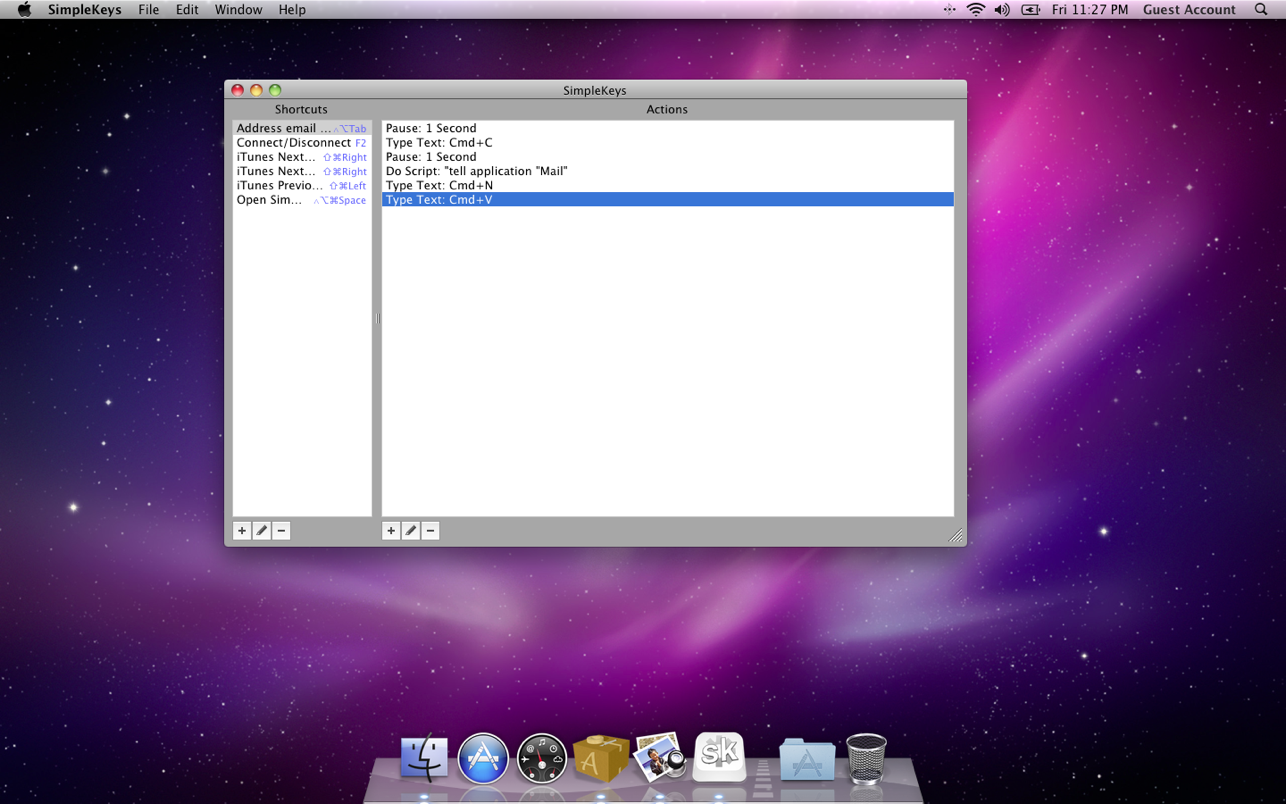Open SimpleKeys from the Dock
The image size is (1286, 804).
coord(719,757)
